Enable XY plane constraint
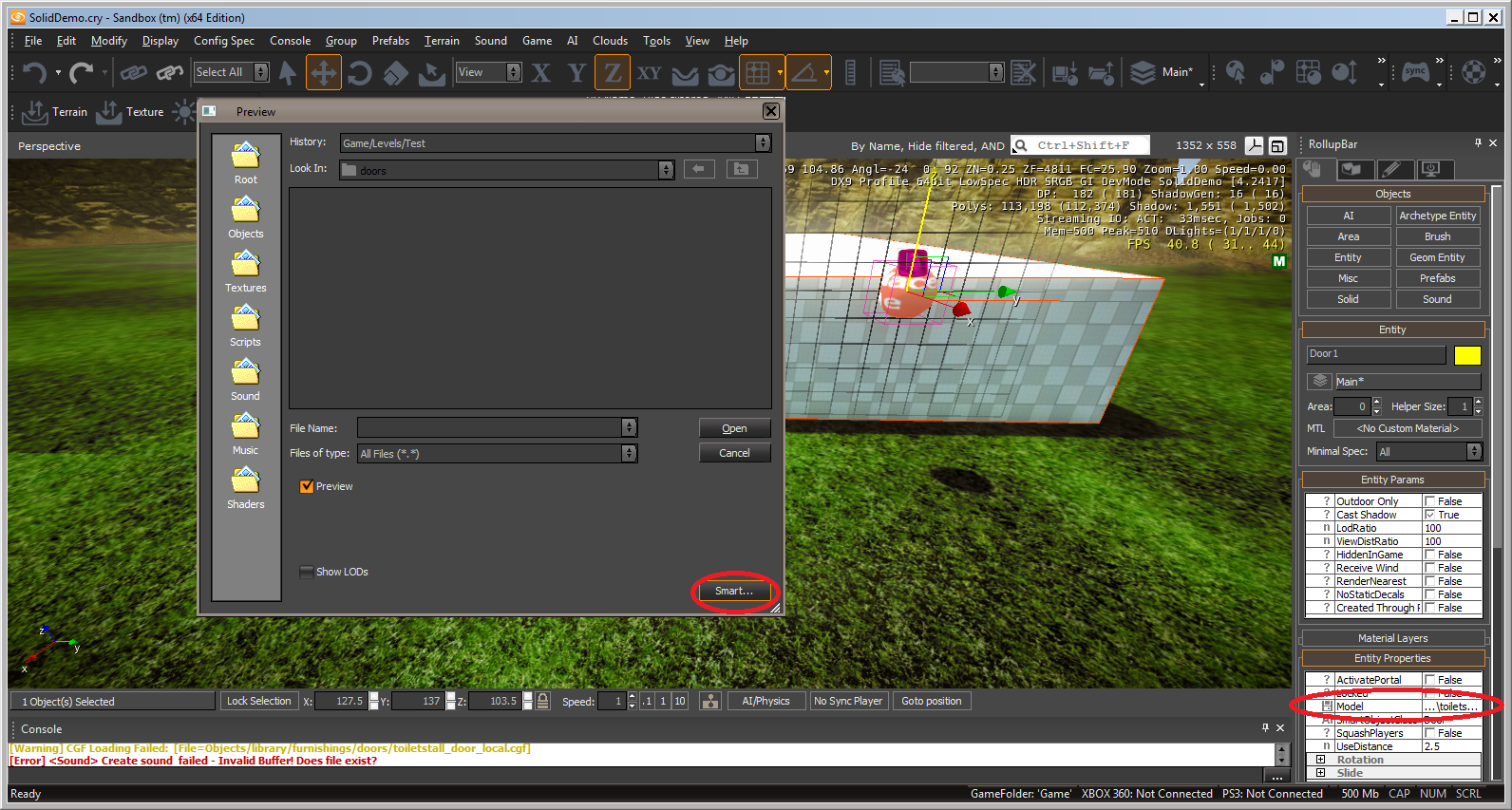This screenshot has height=810, width=1512. tap(649, 72)
